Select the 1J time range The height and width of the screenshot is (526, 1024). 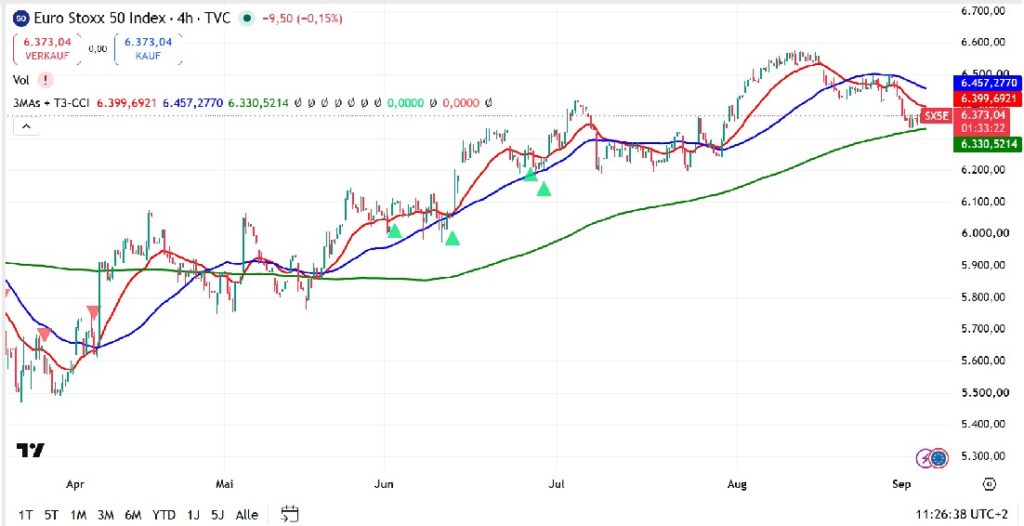click(x=193, y=515)
